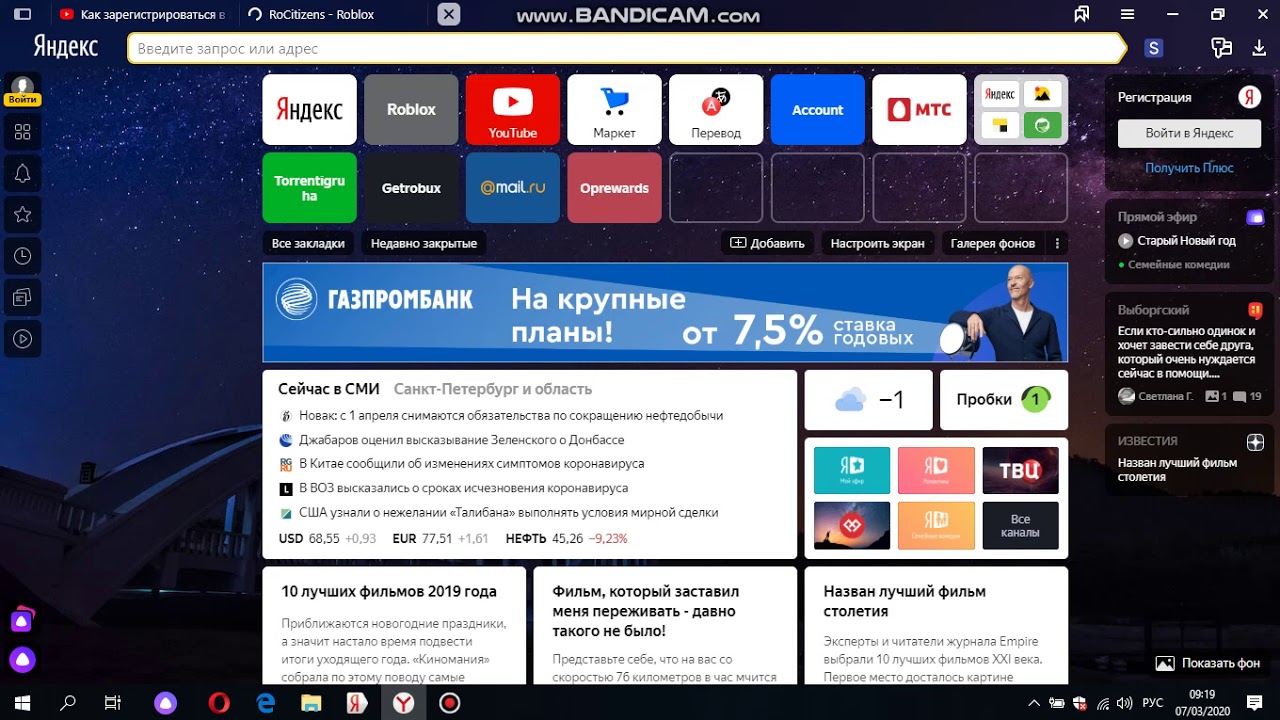Open the Маркет shopping cart tile

[614, 110]
